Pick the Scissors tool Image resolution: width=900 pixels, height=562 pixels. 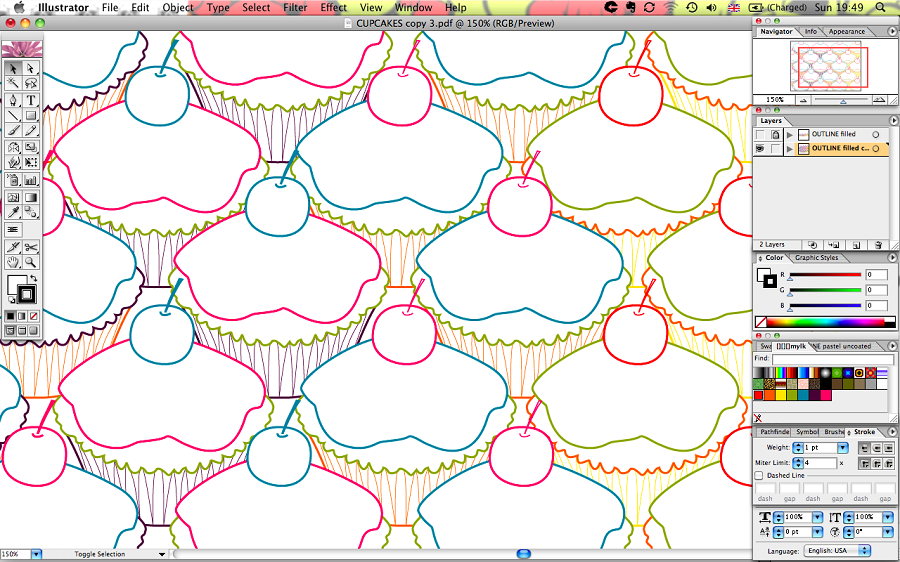(x=31, y=247)
